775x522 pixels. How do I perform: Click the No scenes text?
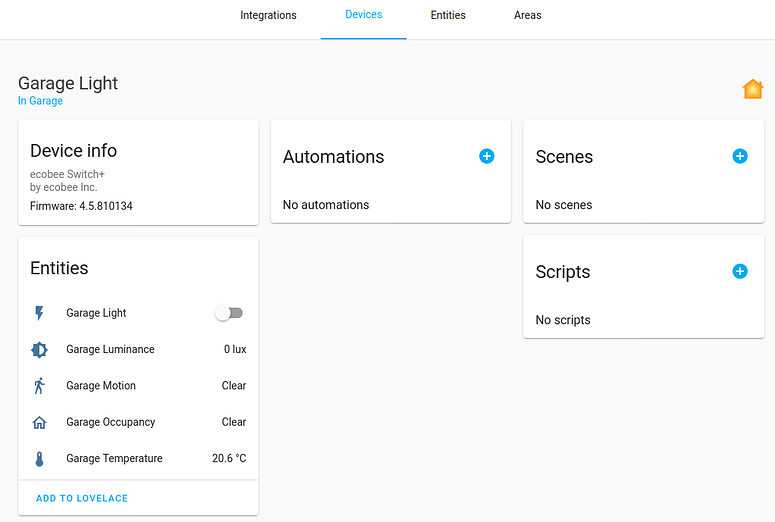pos(564,205)
